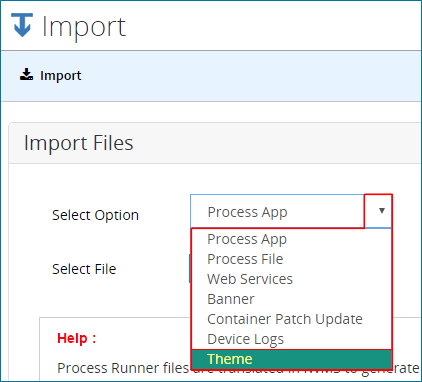Pick the Container Patch Update option

point(285,319)
